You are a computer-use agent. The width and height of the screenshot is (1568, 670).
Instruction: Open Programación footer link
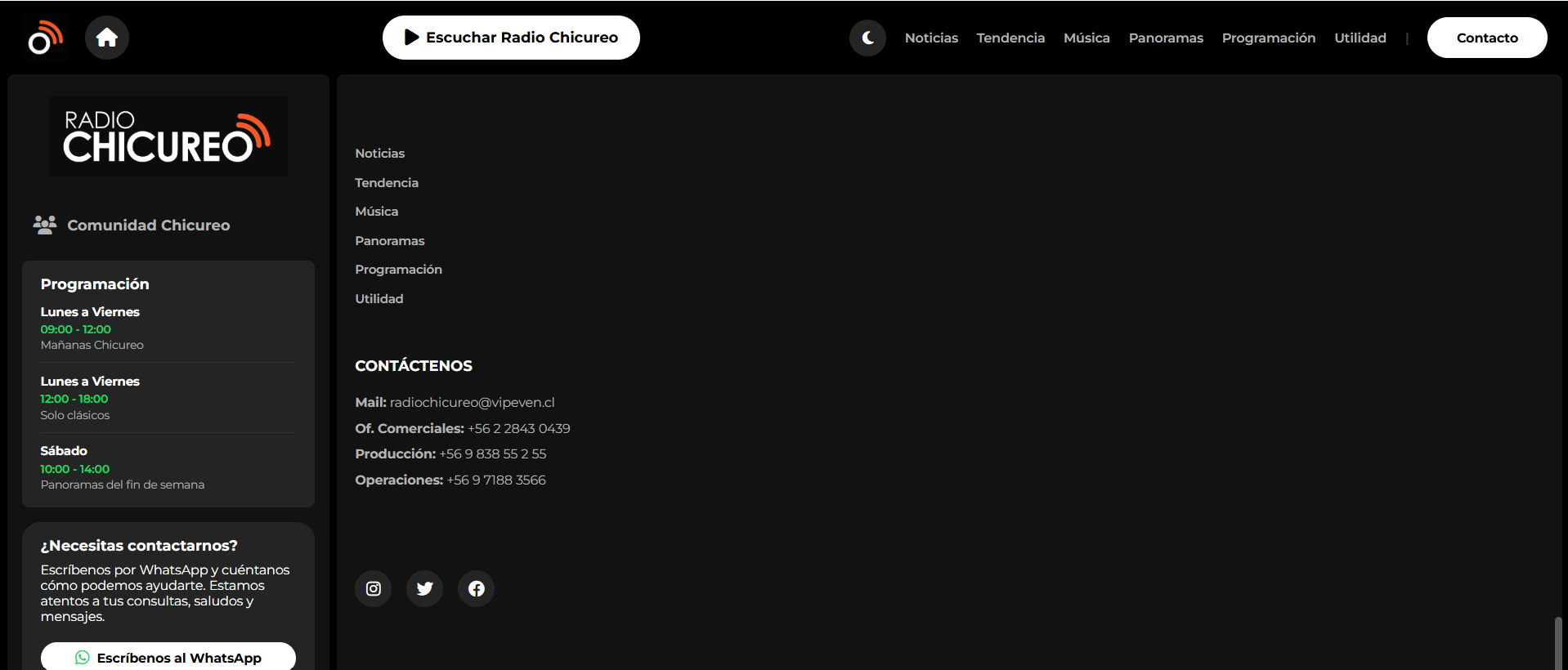(x=399, y=270)
